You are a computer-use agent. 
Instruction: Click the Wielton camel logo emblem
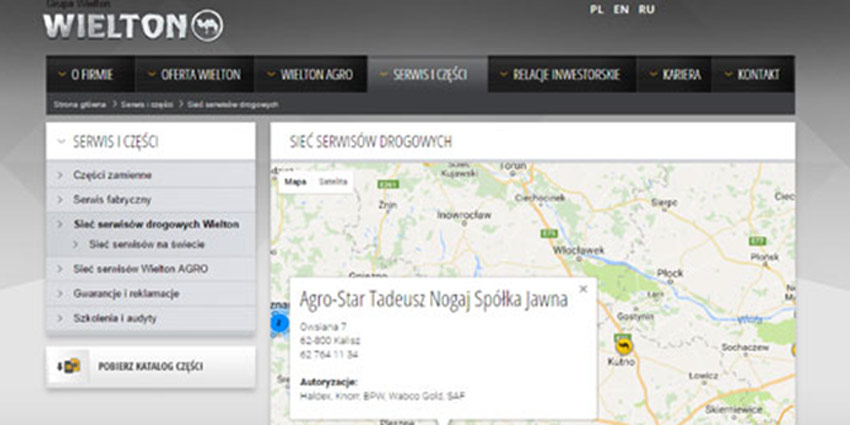[207, 25]
